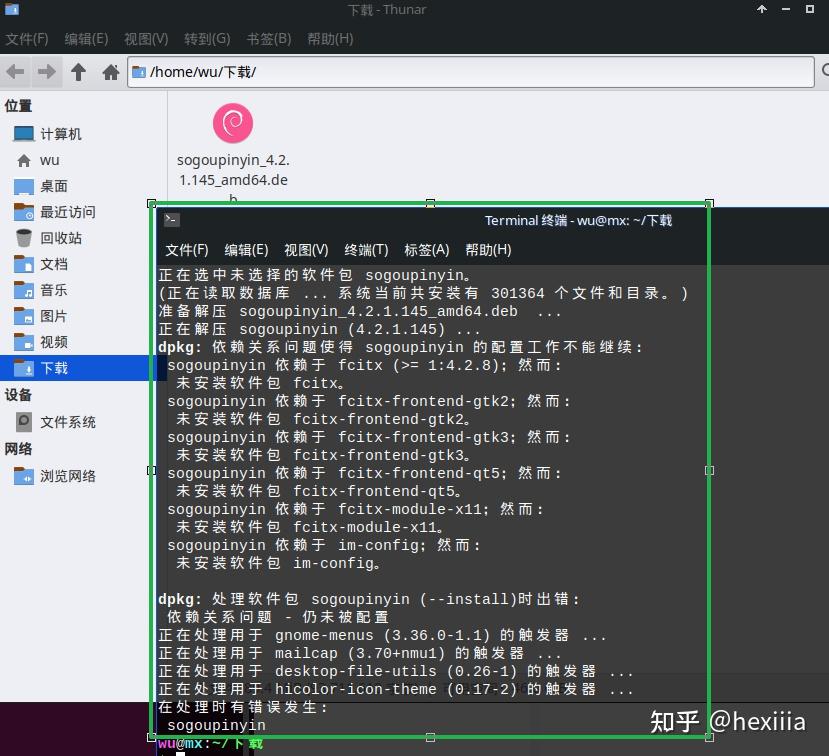Open the 转到(G) menu in Thunar

tap(206, 38)
